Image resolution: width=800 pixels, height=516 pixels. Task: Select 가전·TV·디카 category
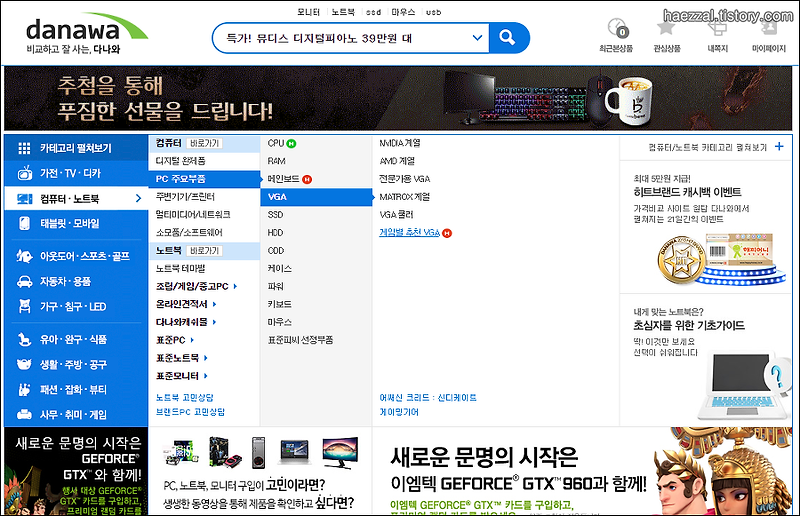tap(76, 174)
